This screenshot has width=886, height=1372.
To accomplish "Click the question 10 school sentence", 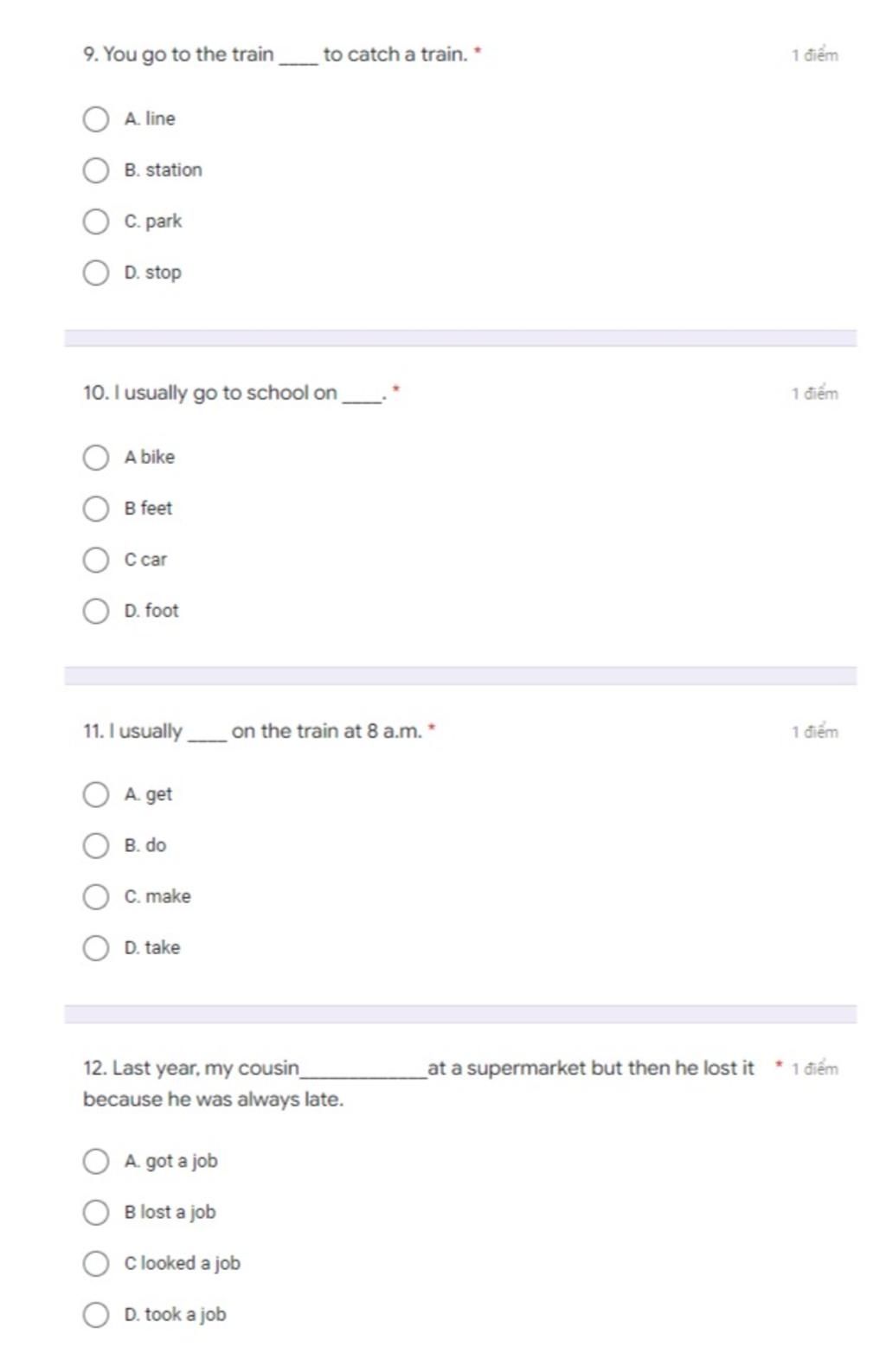I will click(234, 394).
